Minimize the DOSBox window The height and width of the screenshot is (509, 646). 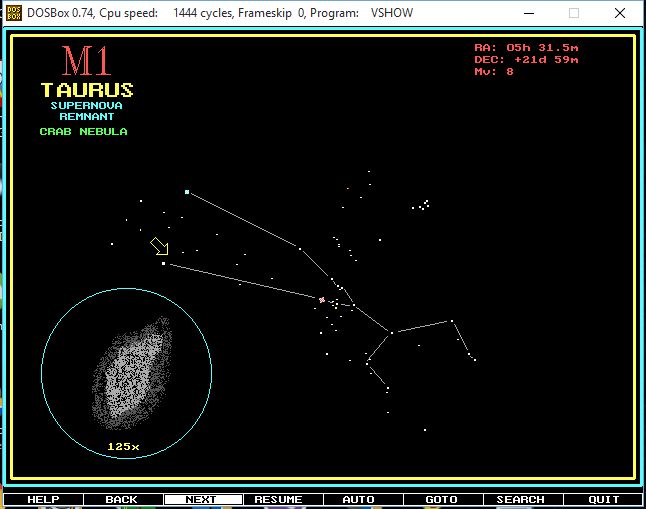coord(529,13)
